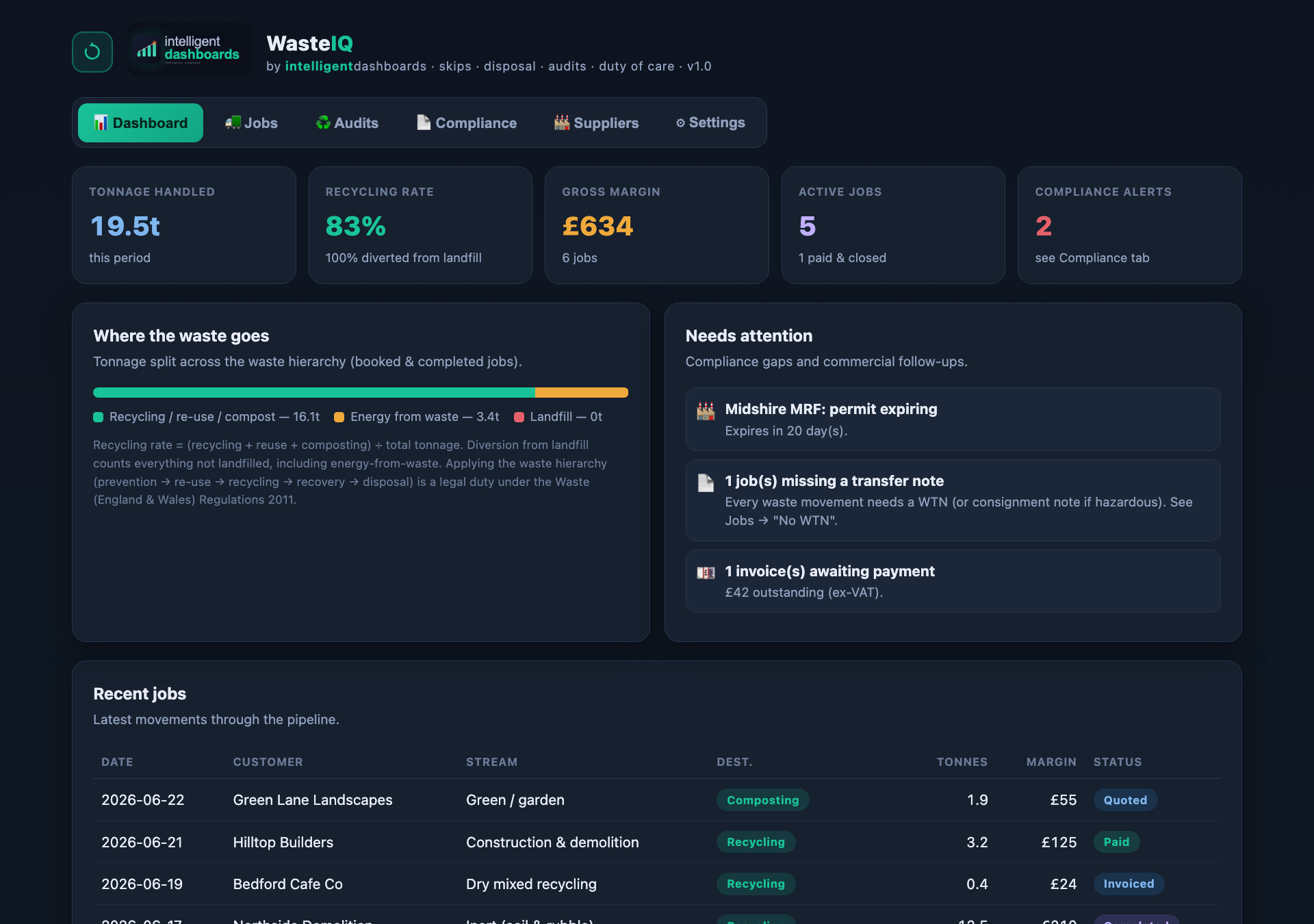This screenshot has height=924, width=1314.
Task: Select the Tonnage Handled card
Action: point(184,225)
